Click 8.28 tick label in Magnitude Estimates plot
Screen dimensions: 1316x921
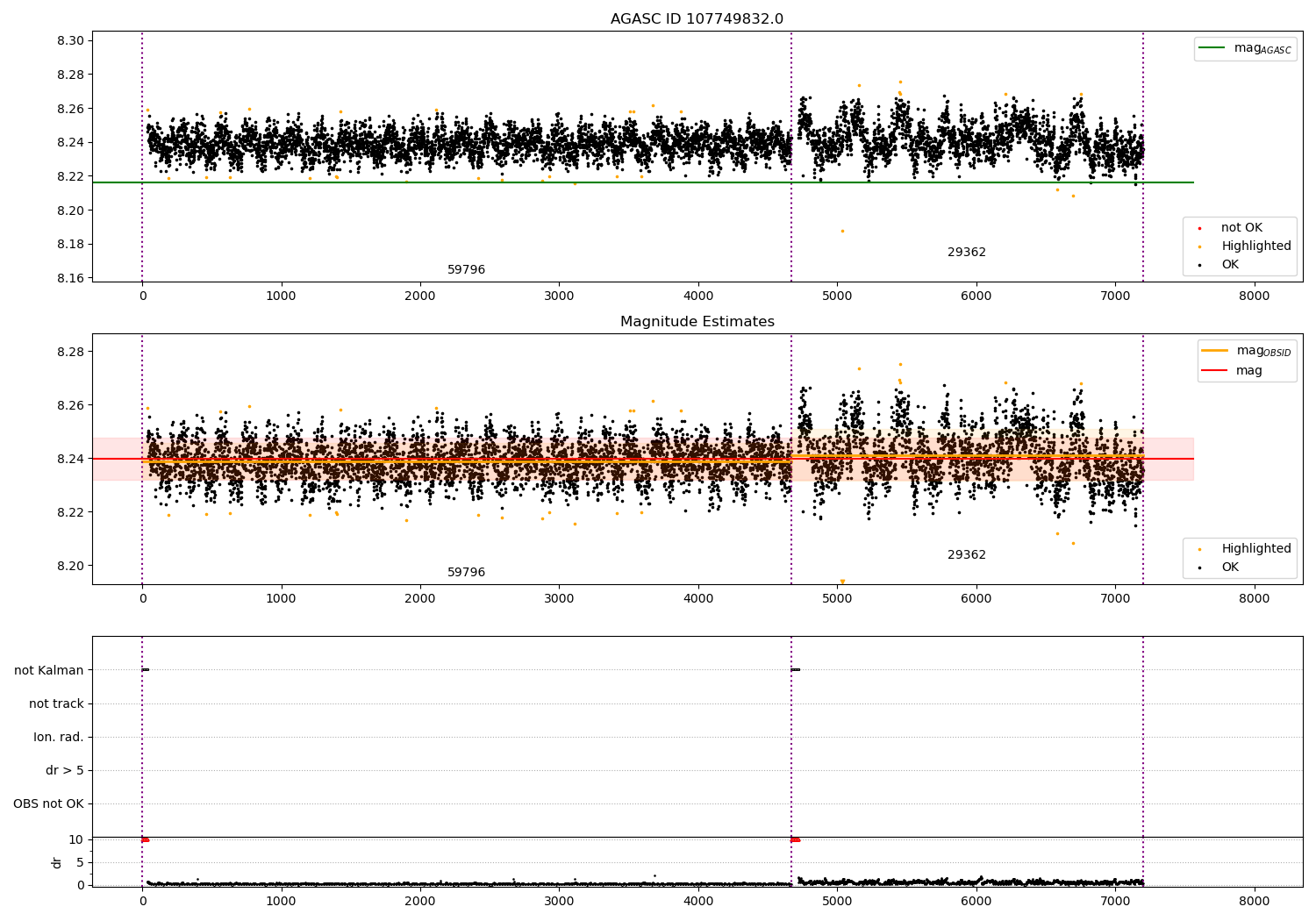70,352
